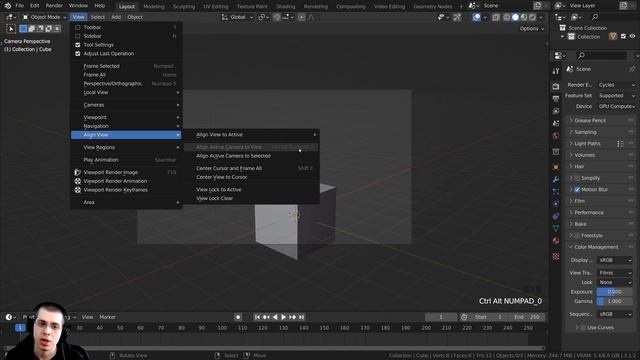Play the animation forward
Screen dimensions: 640x360
[284, 317]
